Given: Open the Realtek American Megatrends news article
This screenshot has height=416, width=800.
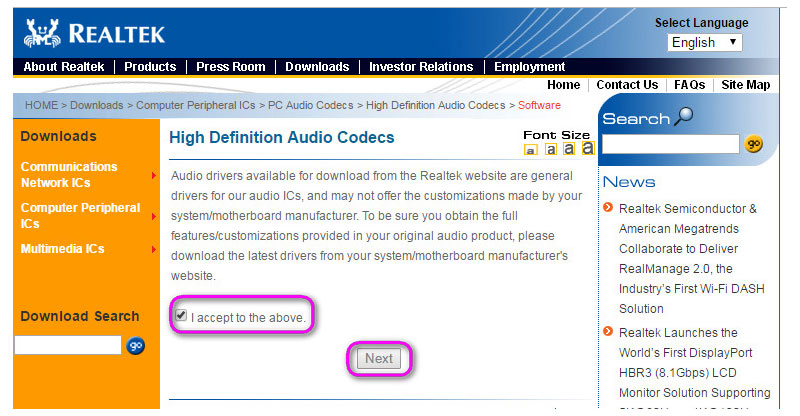Looking at the screenshot, I should 687,258.
